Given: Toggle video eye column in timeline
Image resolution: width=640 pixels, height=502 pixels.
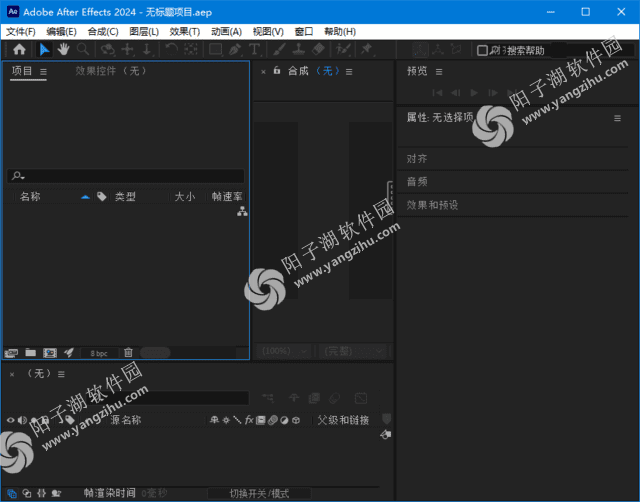Looking at the screenshot, I should [10, 420].
